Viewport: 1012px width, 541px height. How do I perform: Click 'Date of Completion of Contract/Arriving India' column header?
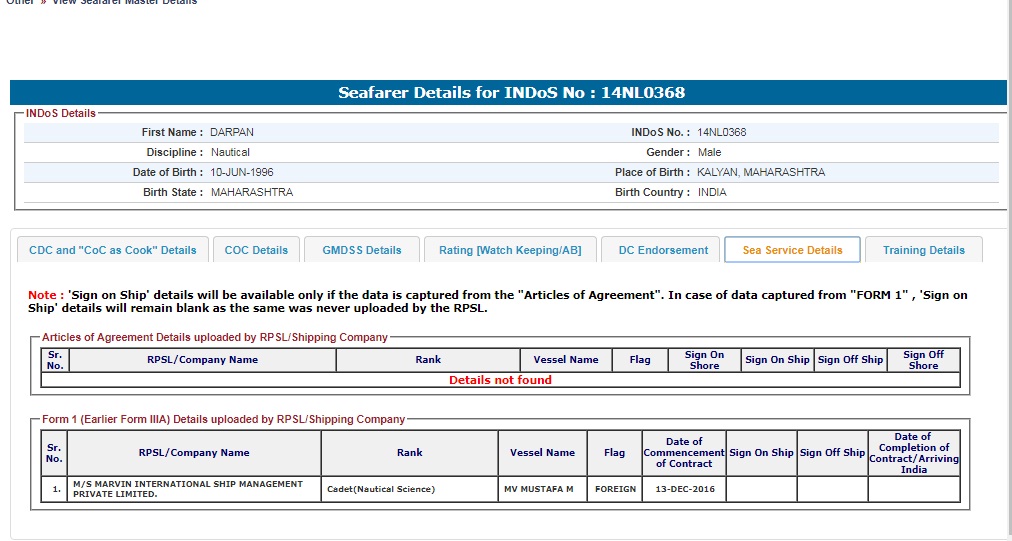click(912, 453)
